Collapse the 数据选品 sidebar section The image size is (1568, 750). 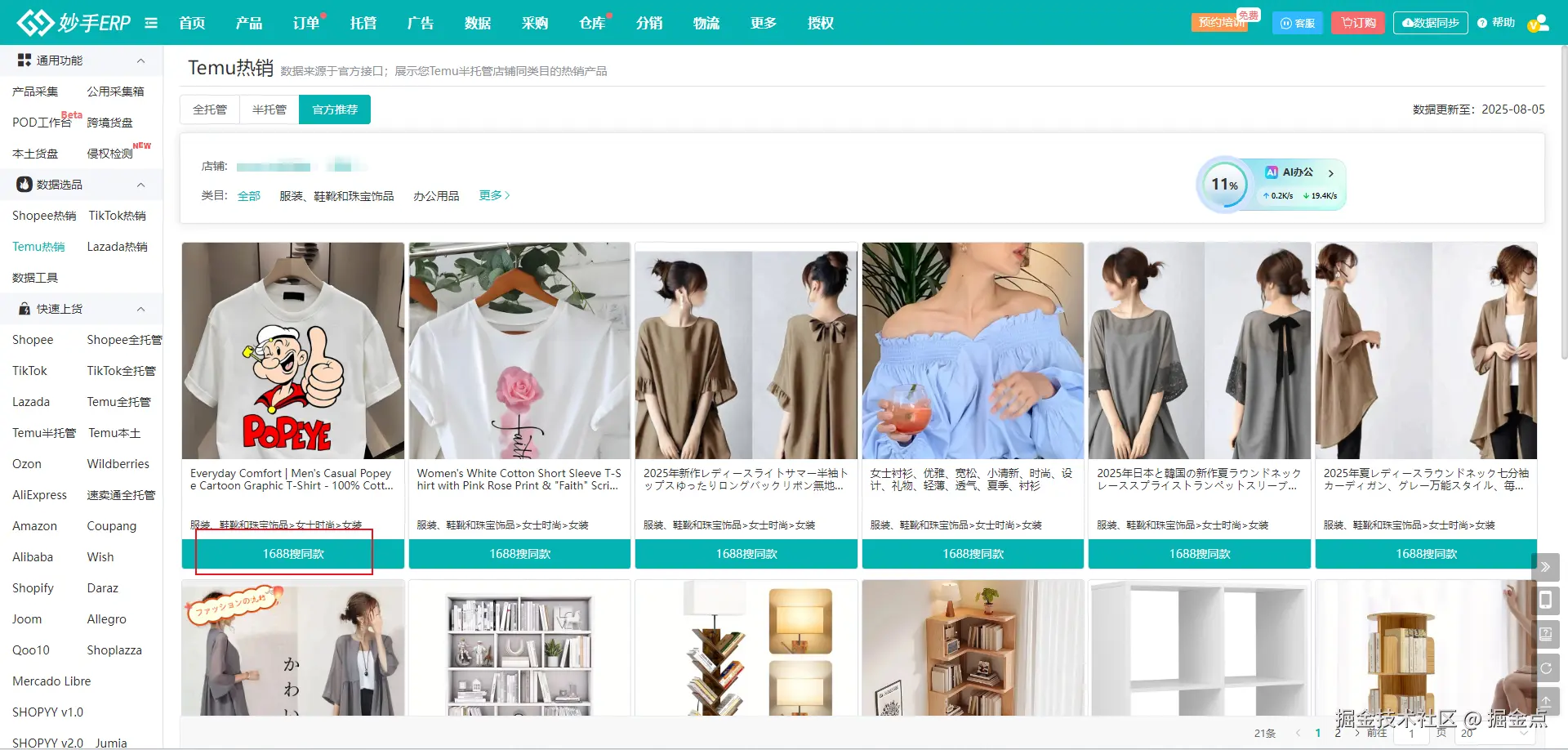pos(140,185)
